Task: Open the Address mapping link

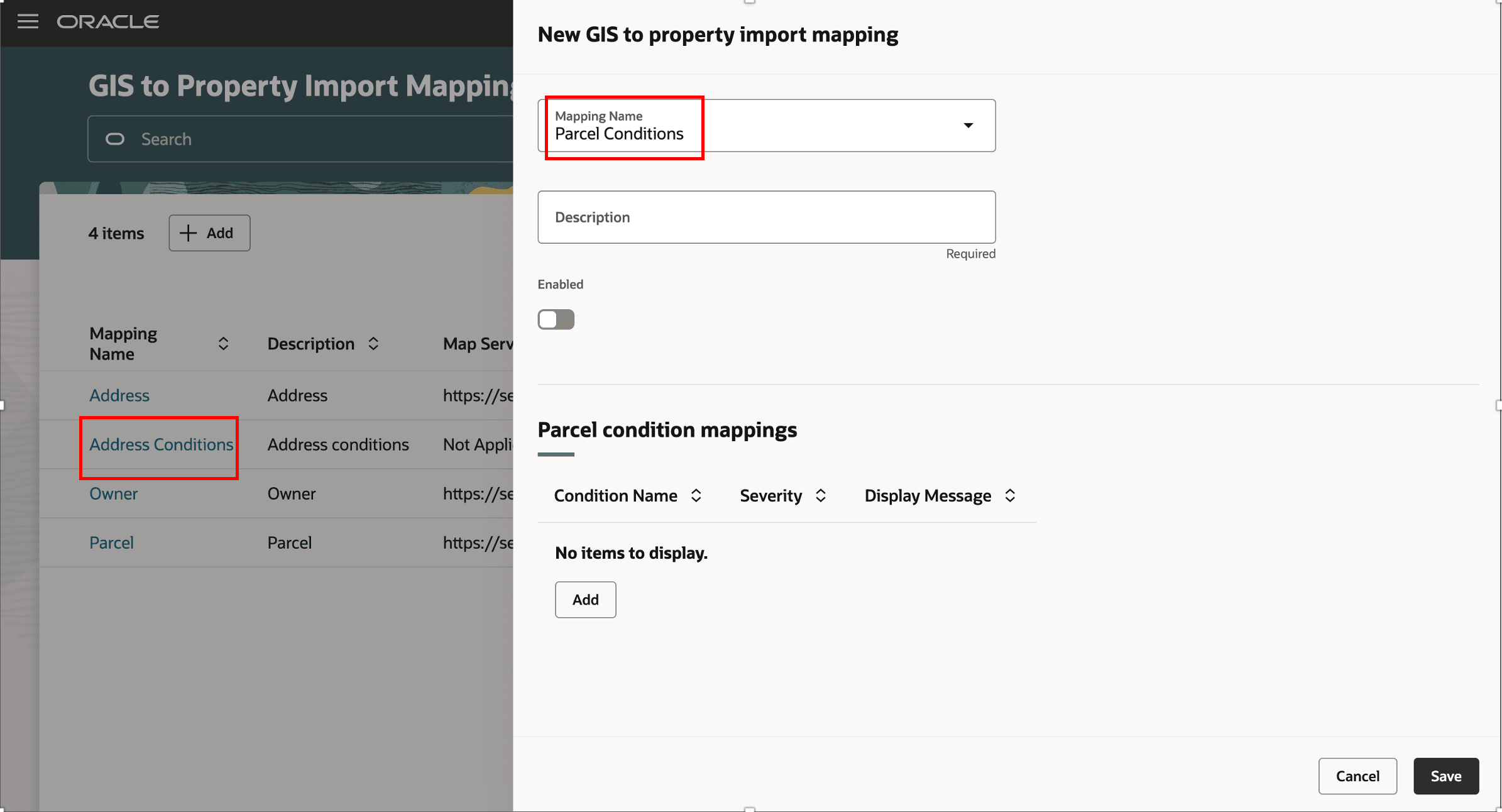Action: coord(119,395)
